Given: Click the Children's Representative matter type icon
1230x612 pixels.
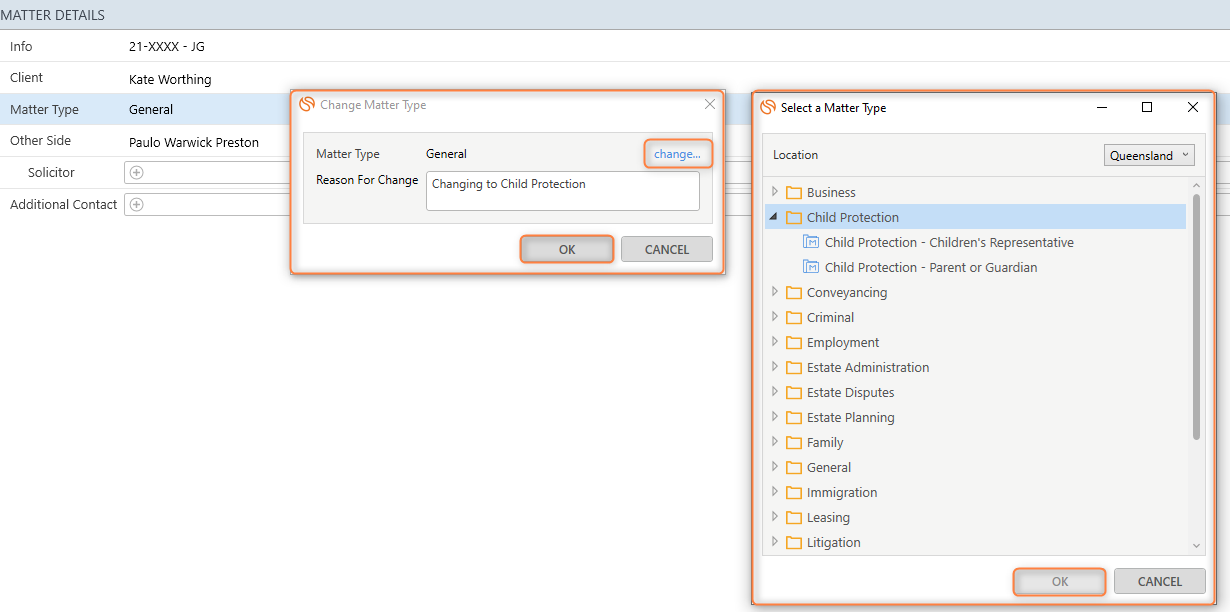Looking at the screenshot, I should (811, 242).
